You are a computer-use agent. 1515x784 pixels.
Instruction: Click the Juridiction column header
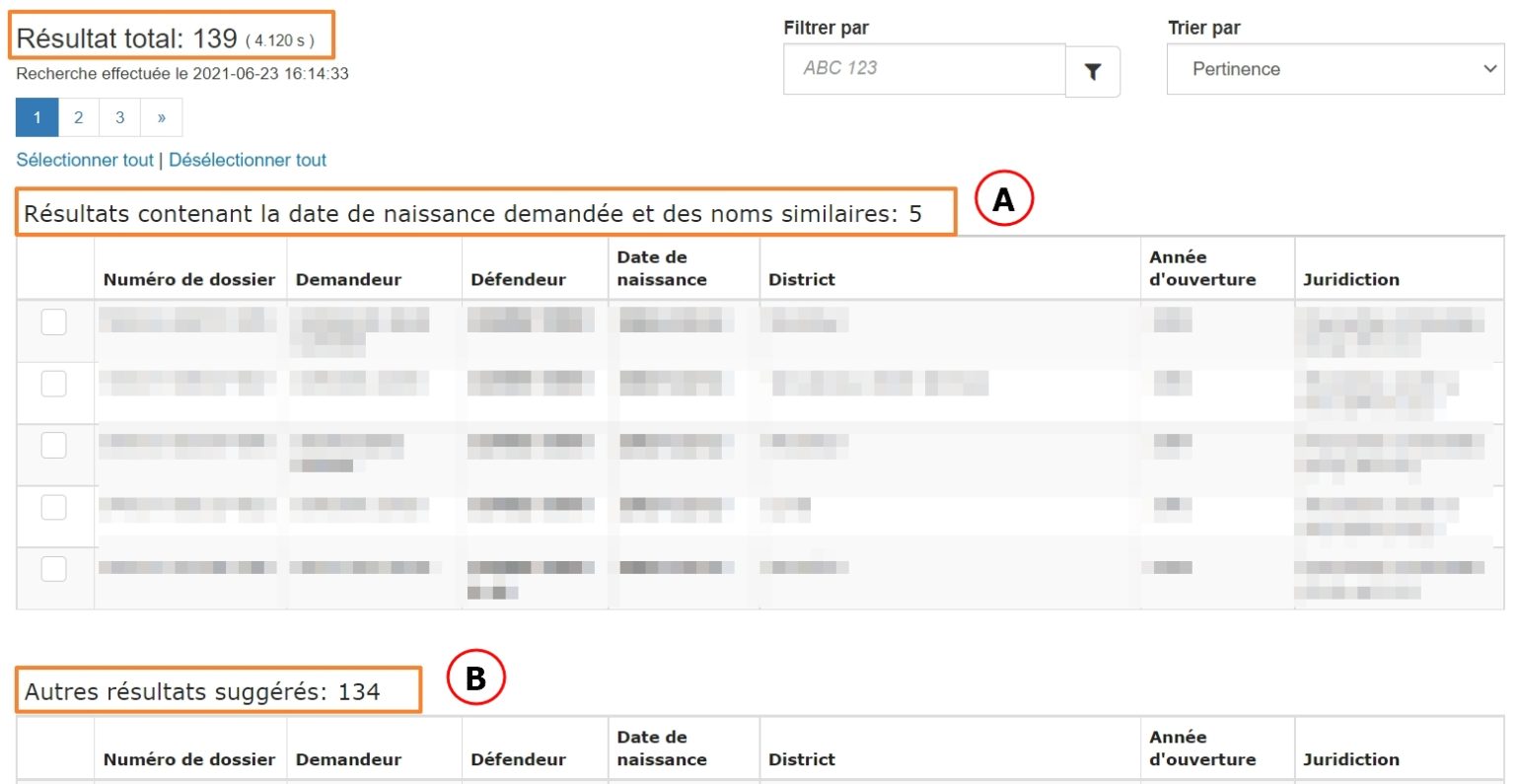(x=1351, y=279)
